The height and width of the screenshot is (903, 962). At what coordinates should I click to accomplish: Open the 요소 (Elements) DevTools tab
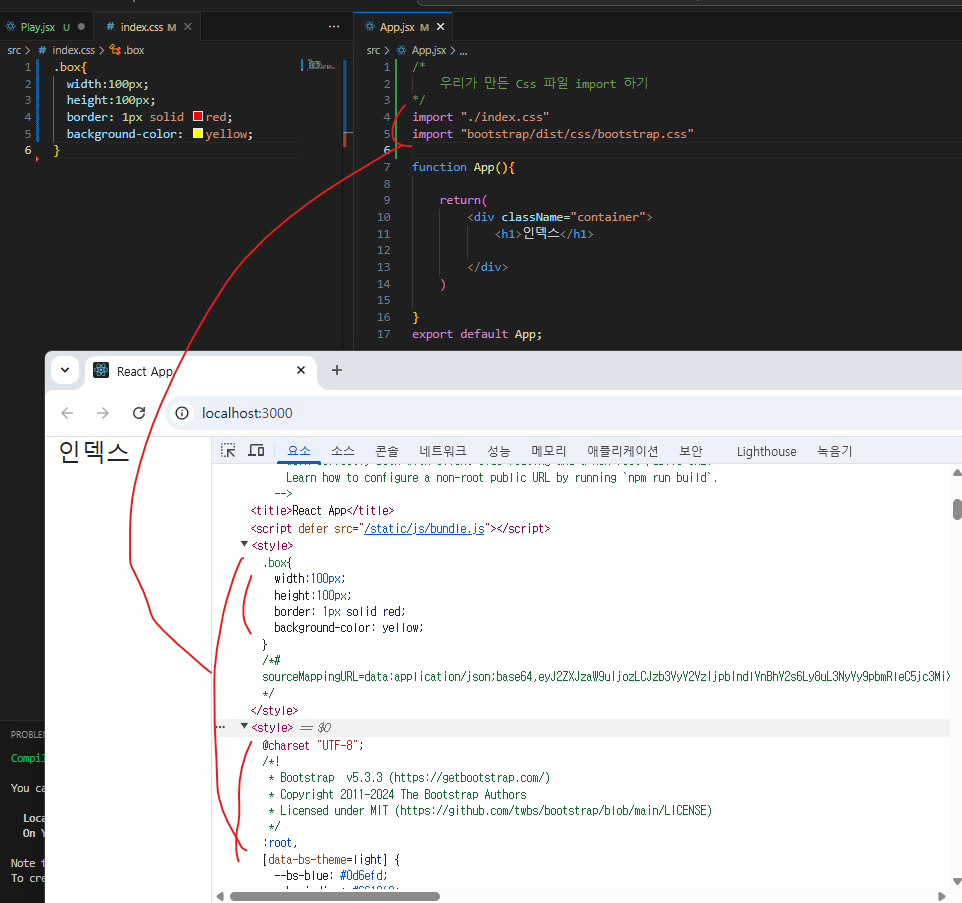[x=299, y=451]
